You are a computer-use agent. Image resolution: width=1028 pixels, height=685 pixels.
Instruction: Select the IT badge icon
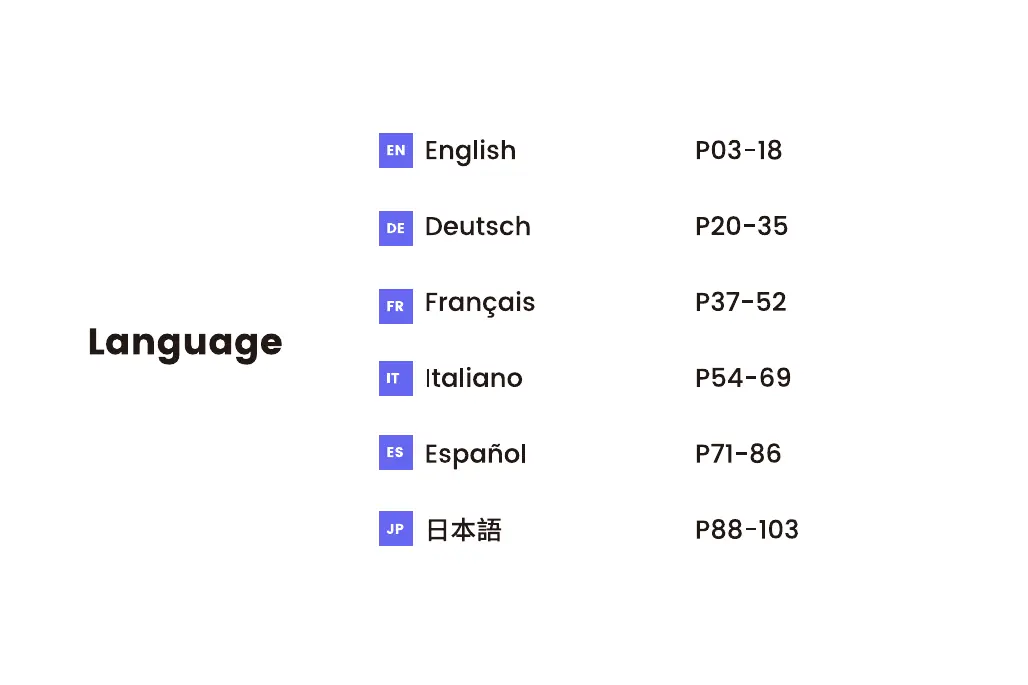point(395,379)
